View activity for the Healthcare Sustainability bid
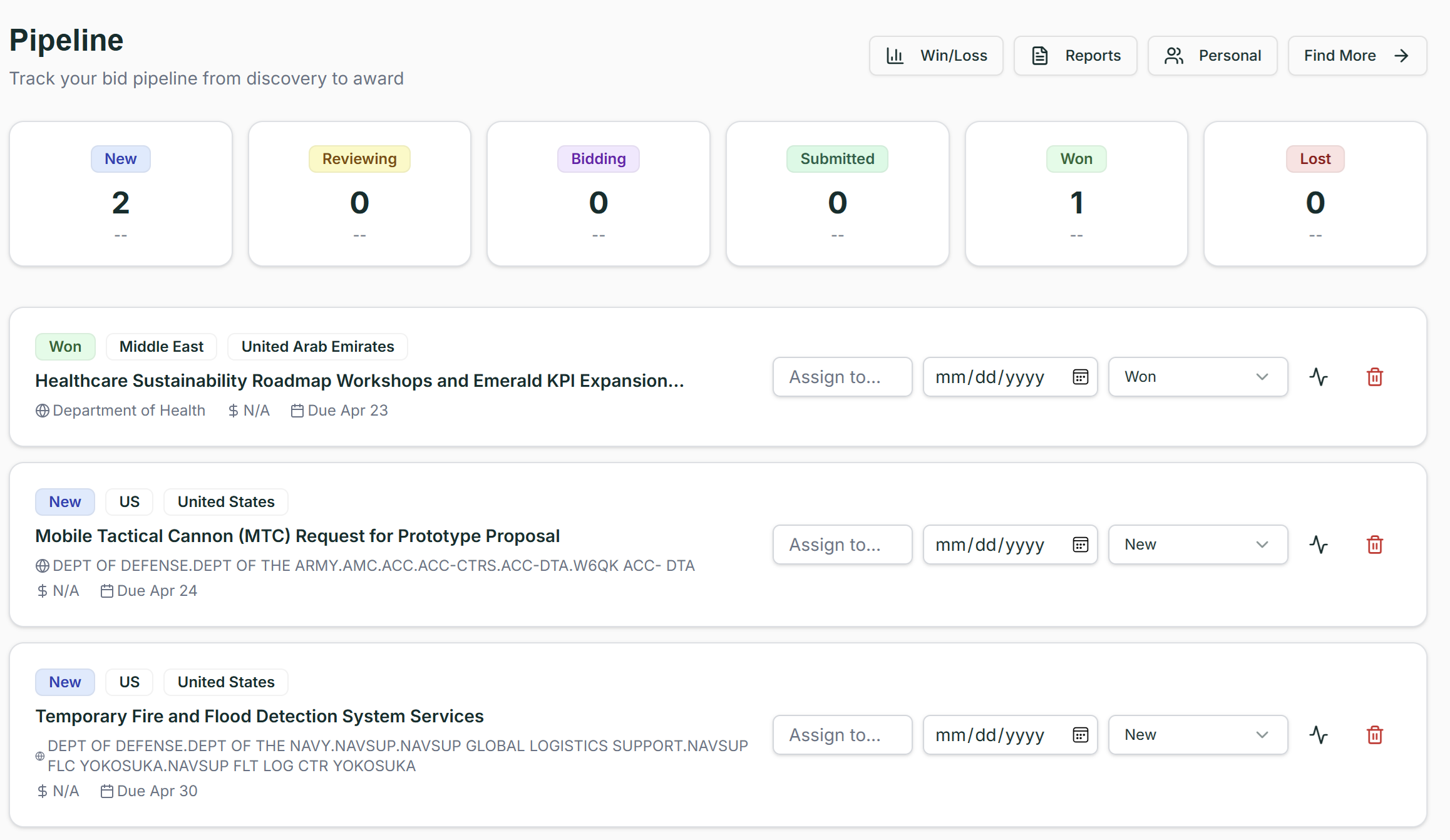 1319,377
